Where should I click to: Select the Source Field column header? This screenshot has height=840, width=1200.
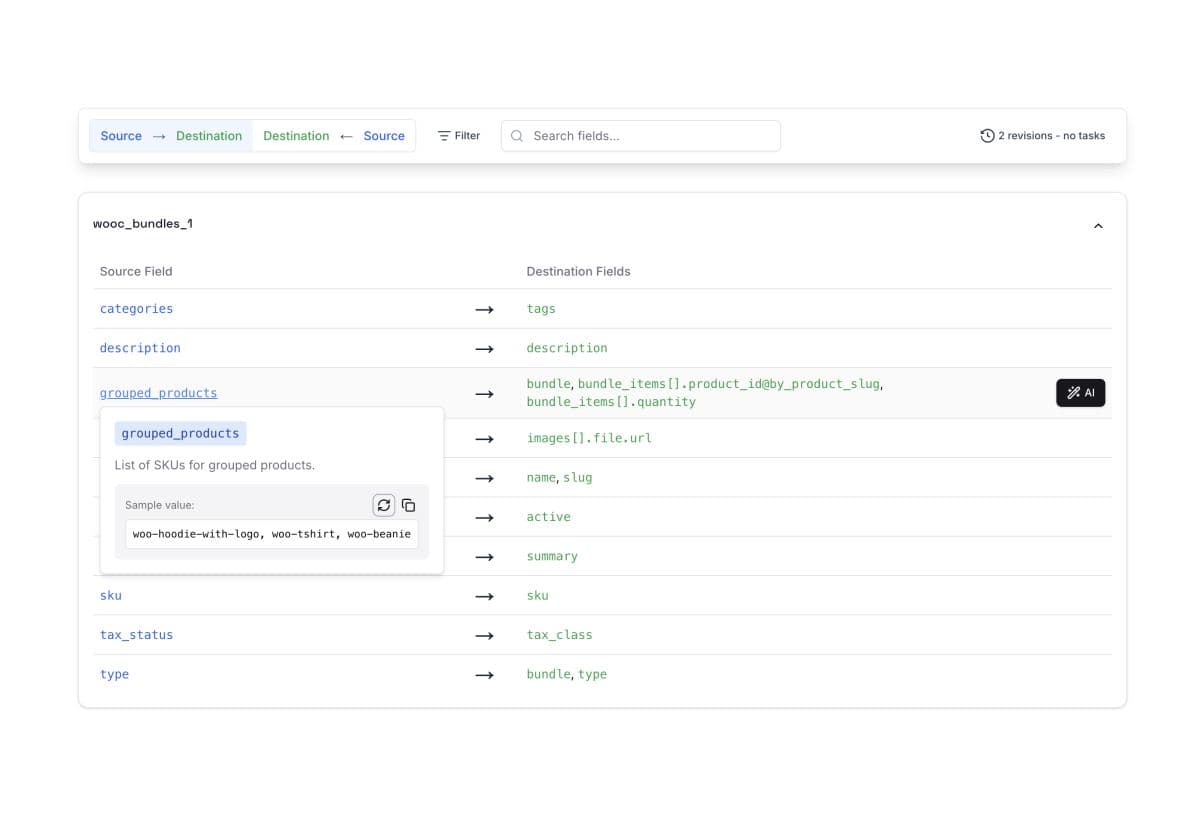[136, 271]
